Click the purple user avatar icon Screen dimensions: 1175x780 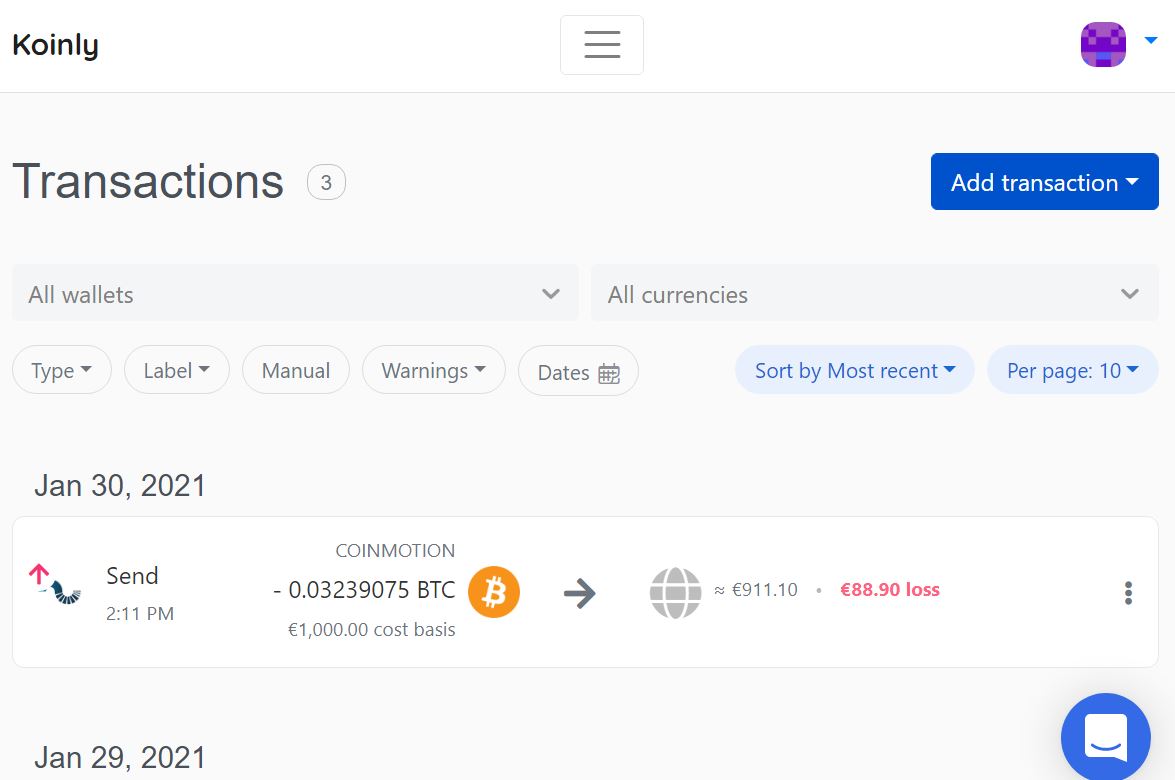[1103, 45]
